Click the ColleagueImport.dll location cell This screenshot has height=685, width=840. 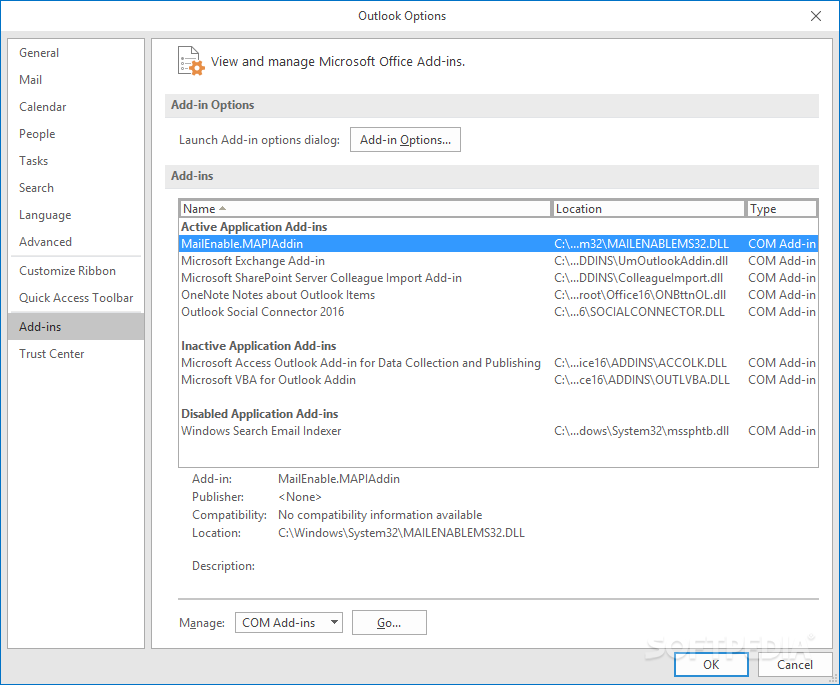point(639,278)
